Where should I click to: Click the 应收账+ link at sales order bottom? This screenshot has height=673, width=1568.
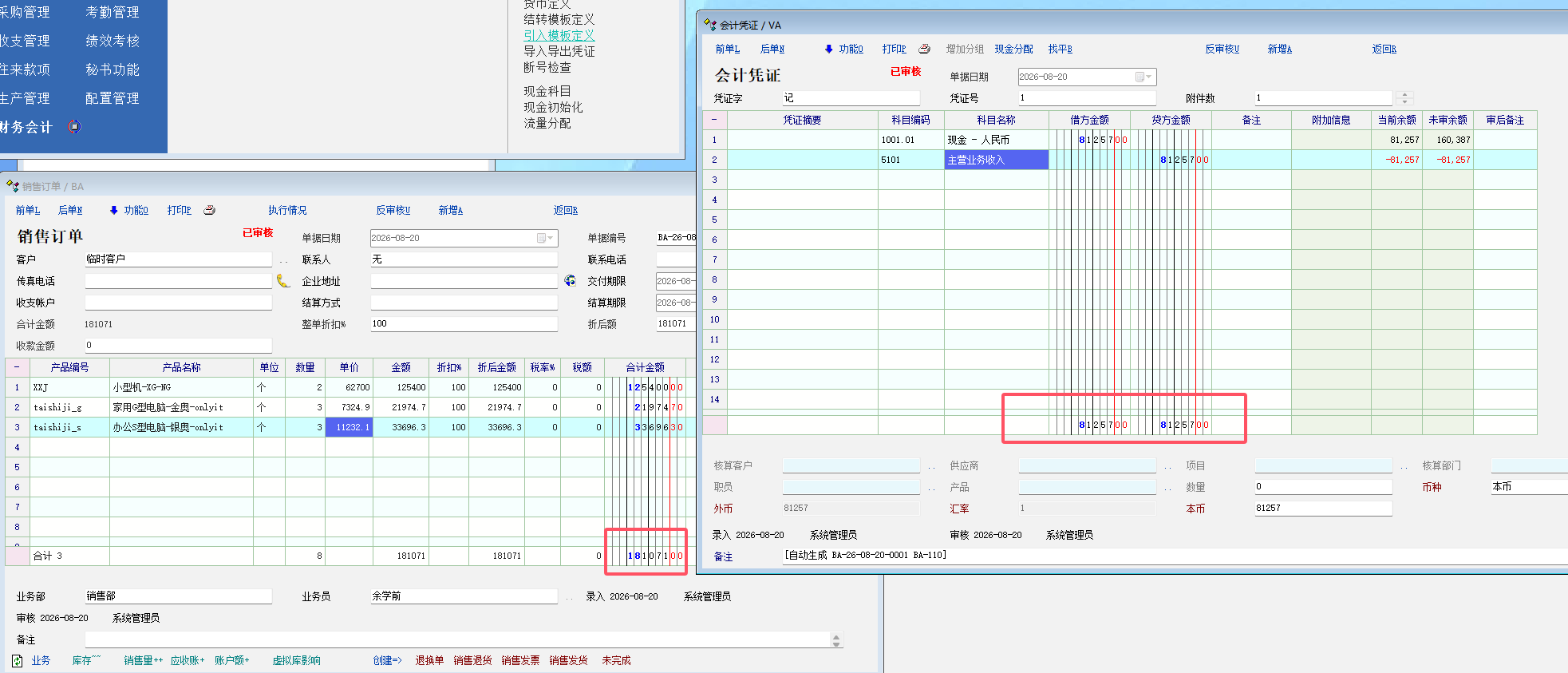188,660
